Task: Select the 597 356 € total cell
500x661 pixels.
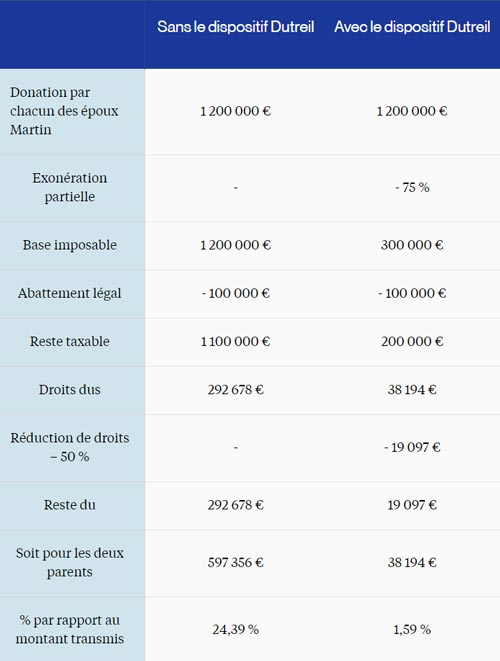Action: point(236,562)
